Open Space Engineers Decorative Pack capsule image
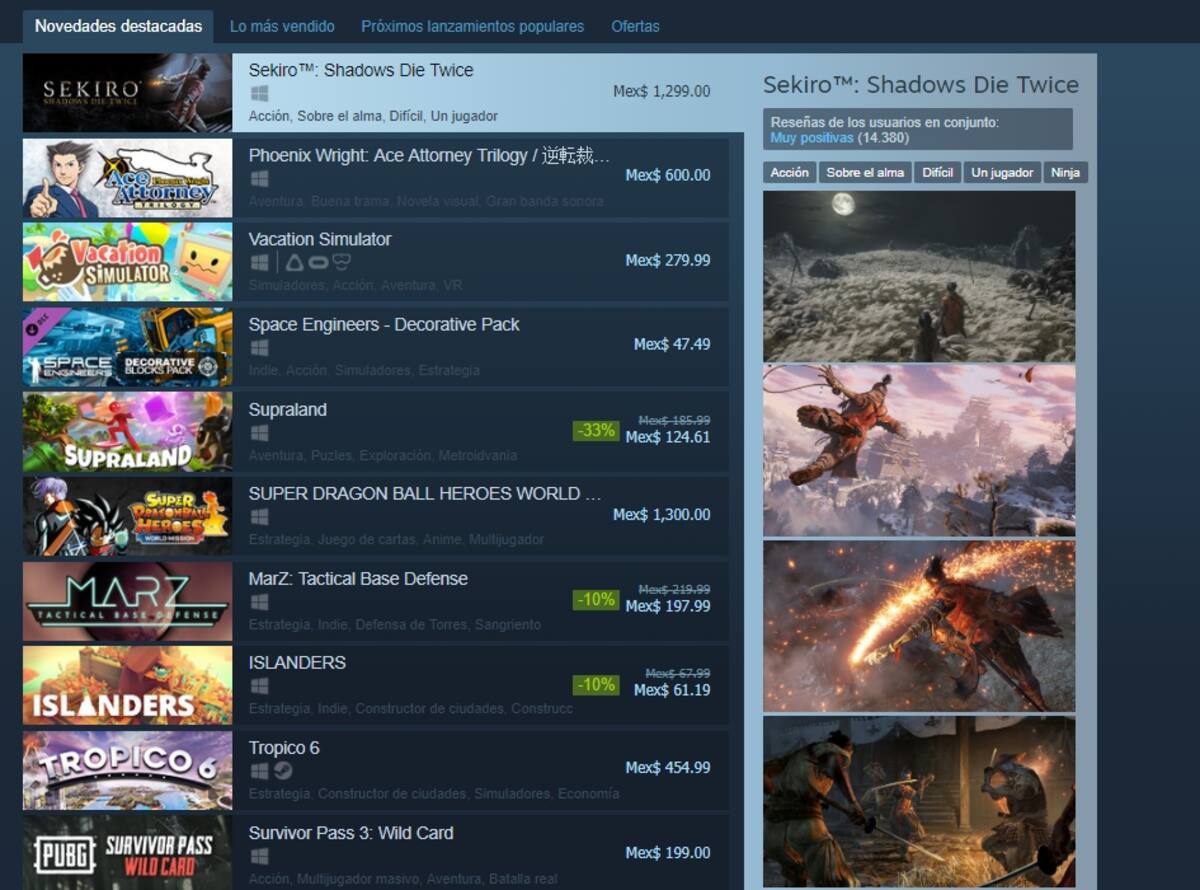1200x890 pixels. point(127,347)
